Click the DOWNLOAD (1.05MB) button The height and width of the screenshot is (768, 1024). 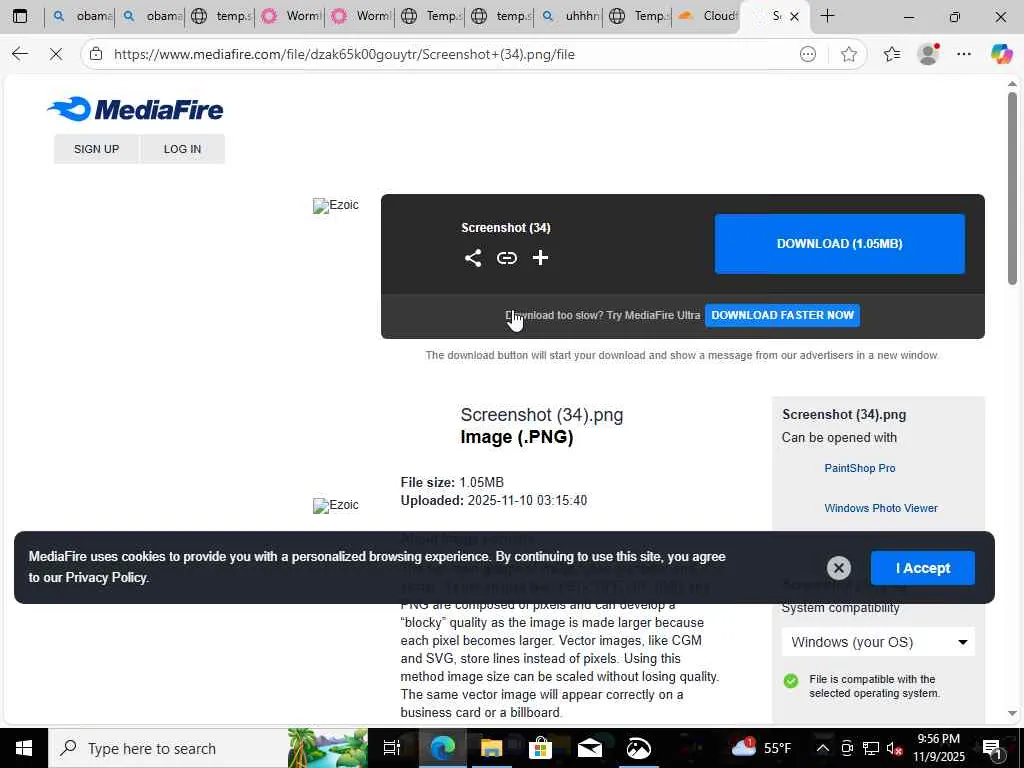point(839,244)
